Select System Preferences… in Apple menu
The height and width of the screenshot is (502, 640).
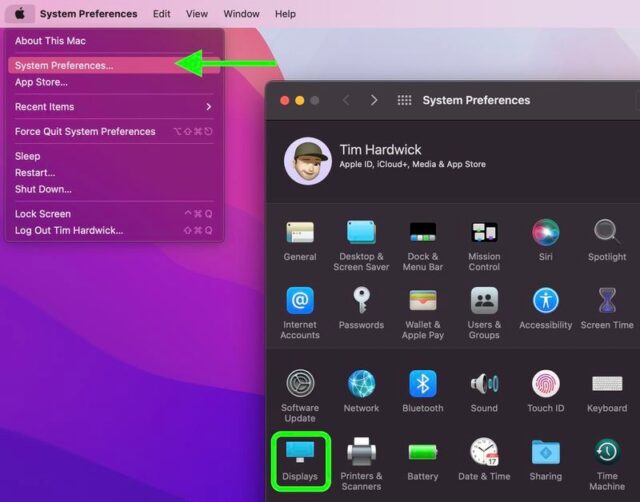coord(113,65)
